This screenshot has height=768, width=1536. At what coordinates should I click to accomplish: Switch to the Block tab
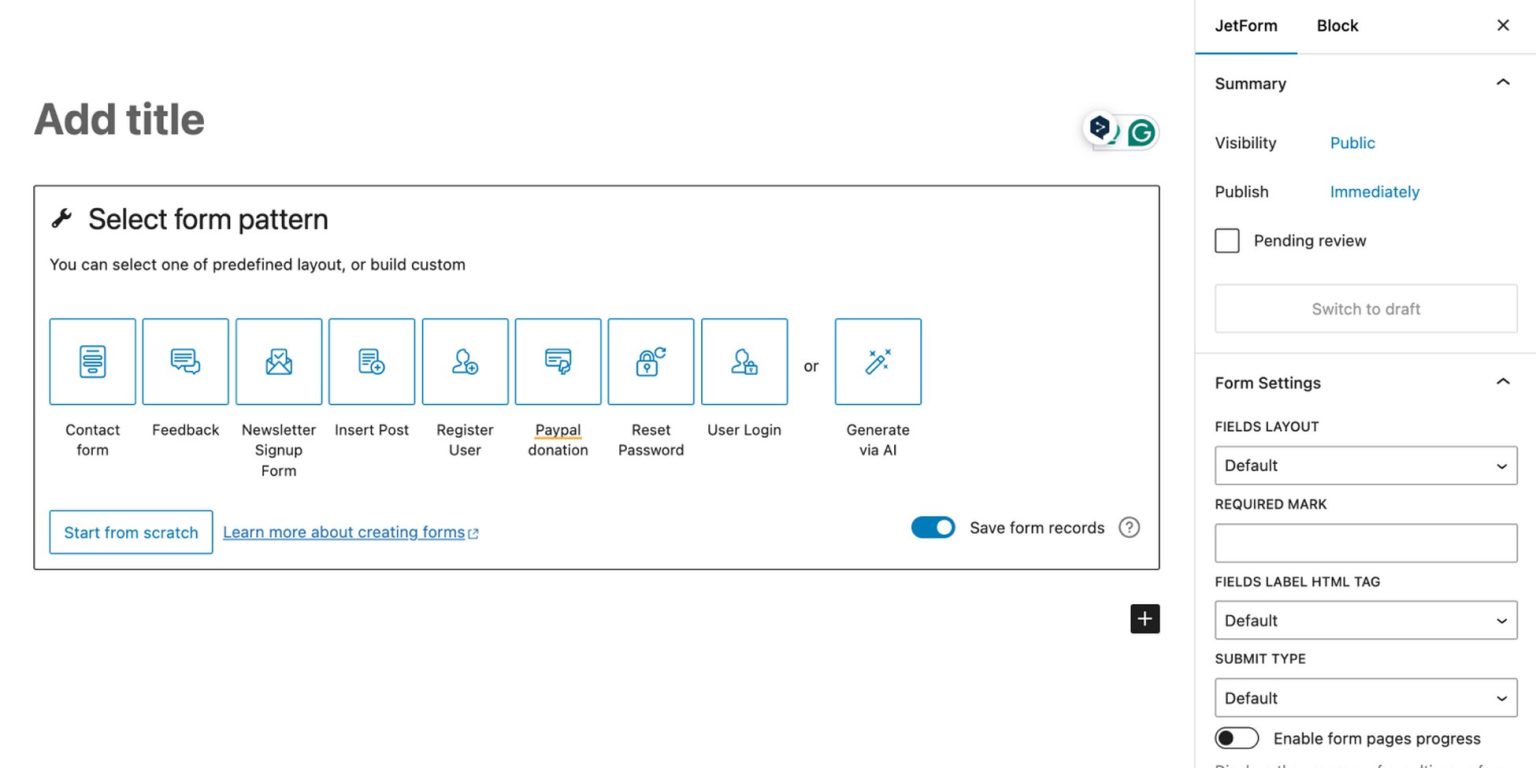pyautogui.click(x=1337, y=26)
